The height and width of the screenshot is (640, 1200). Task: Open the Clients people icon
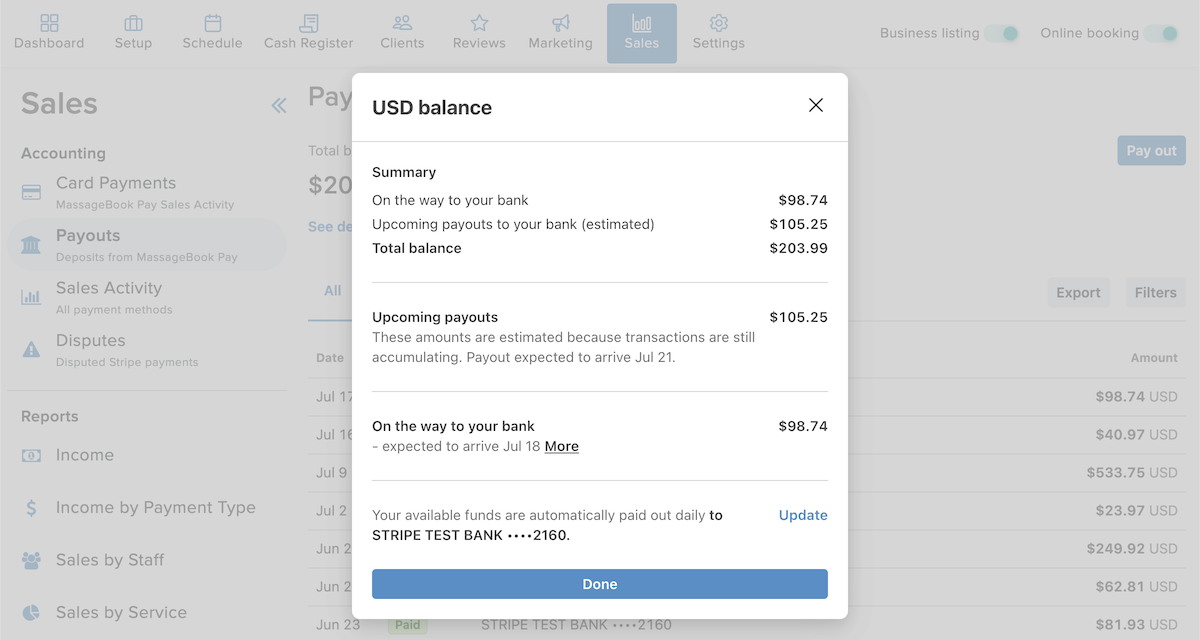(402, 23)
